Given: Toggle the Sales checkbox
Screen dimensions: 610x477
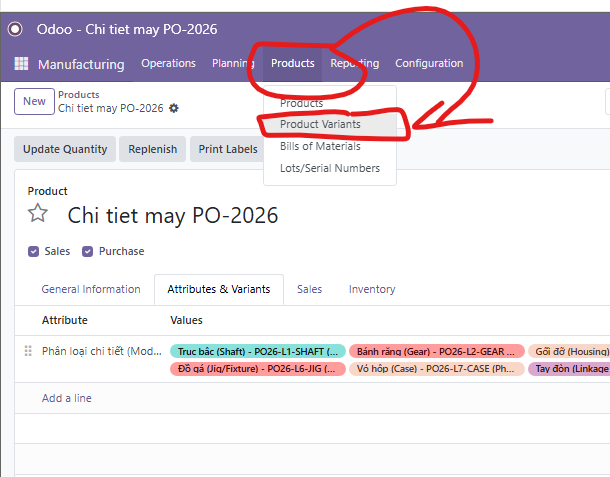Looking at the screenshot, I should (x=34, y=251).
